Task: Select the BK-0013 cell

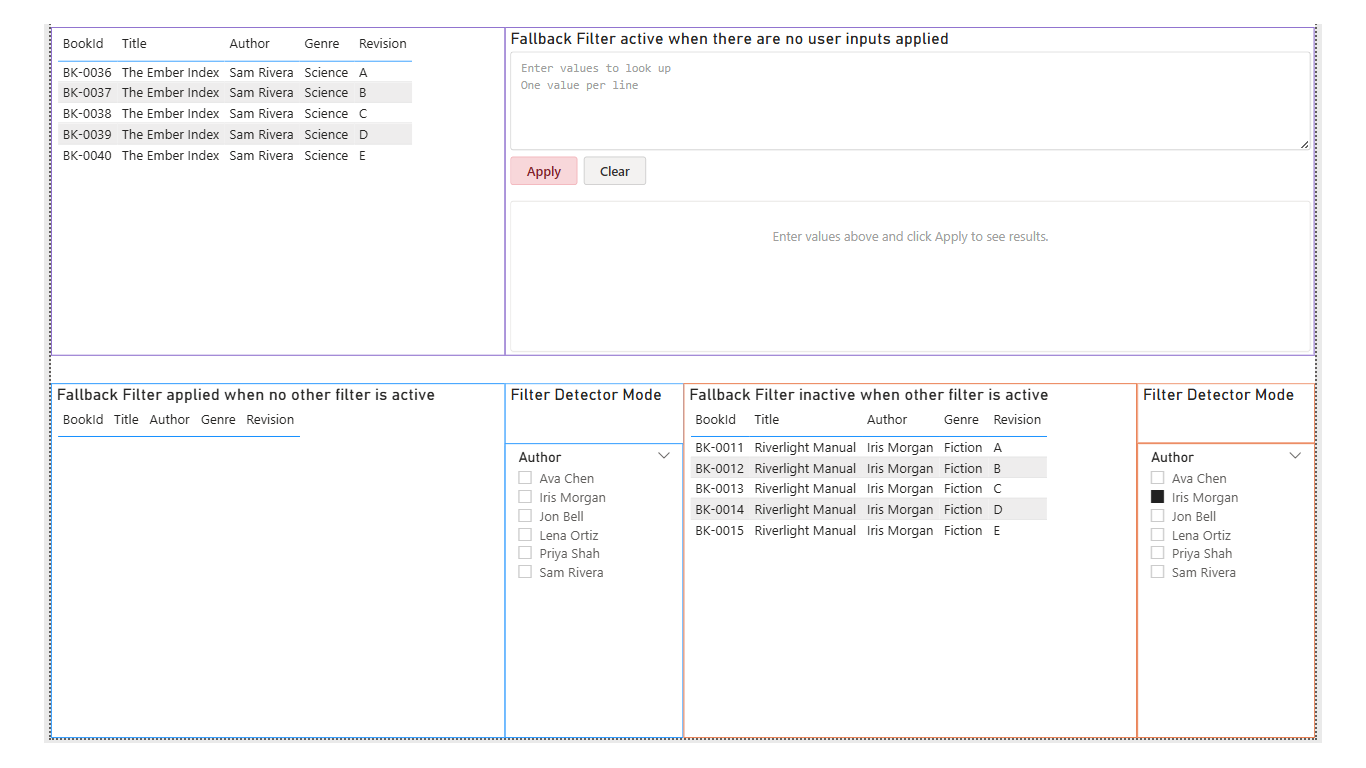Action: [720, 489]
